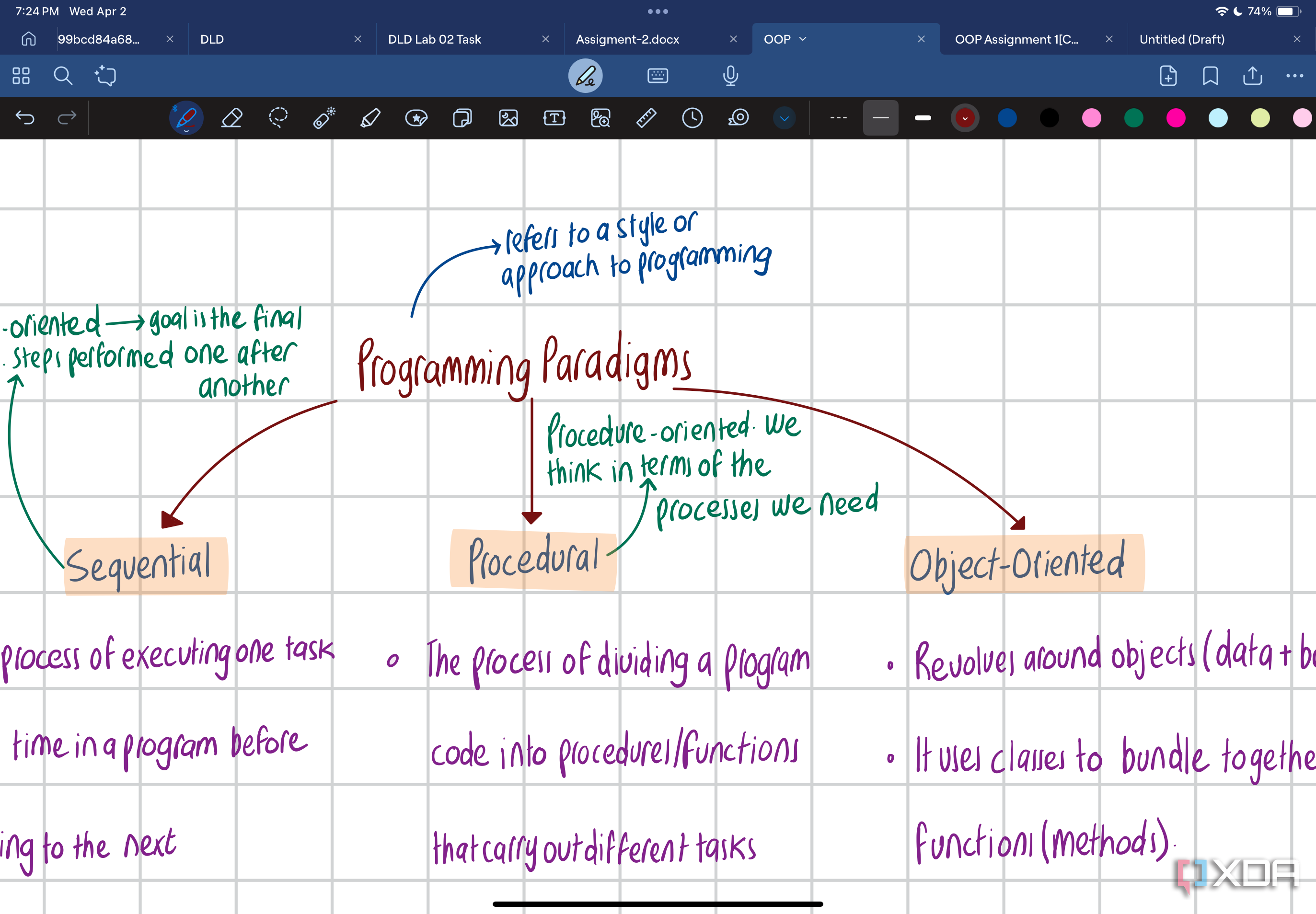Undo the last stroke
1316x914 pixels.
25,118
